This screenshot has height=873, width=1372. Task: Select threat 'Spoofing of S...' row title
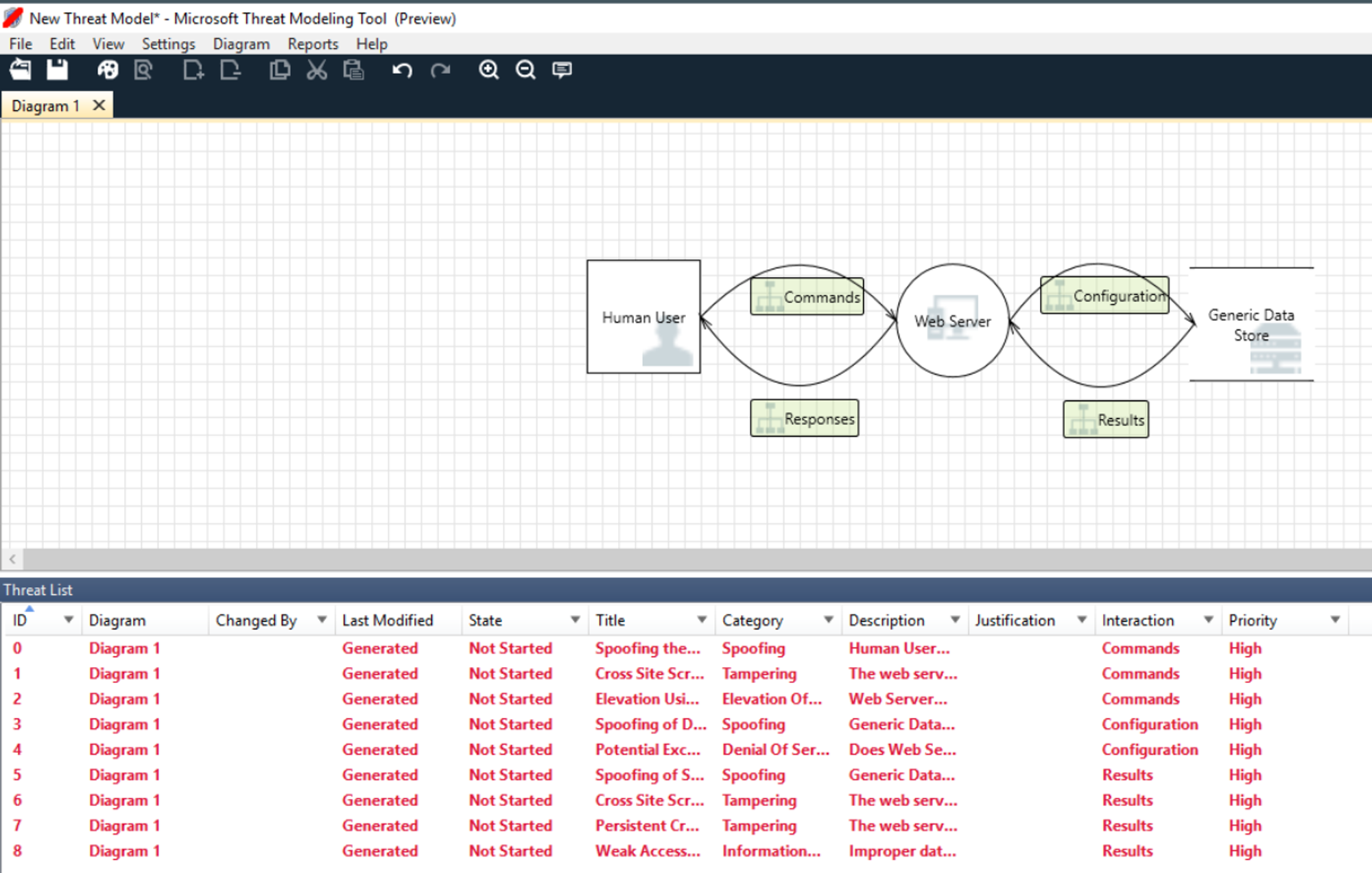click(650, 775)
